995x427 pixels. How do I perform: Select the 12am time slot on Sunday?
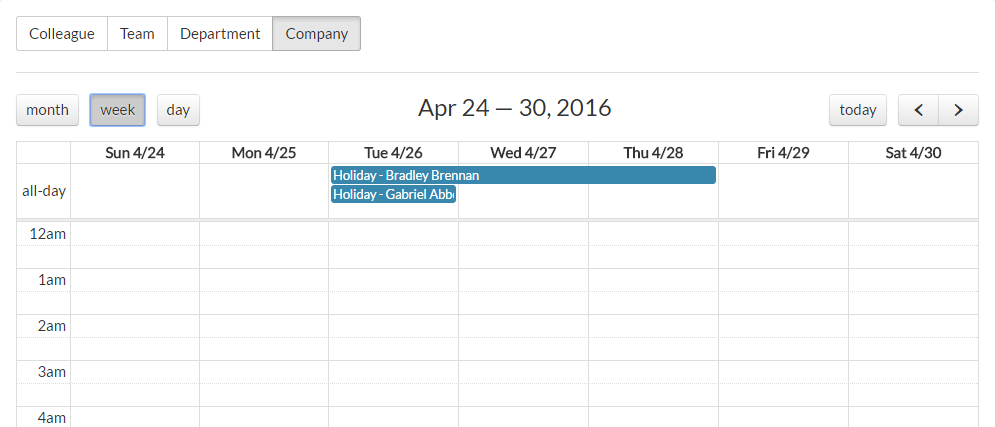coord(135,234)
